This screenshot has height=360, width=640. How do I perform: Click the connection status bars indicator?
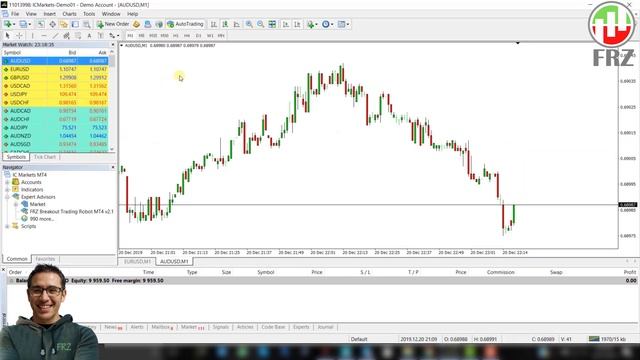(x=594, y=339)
